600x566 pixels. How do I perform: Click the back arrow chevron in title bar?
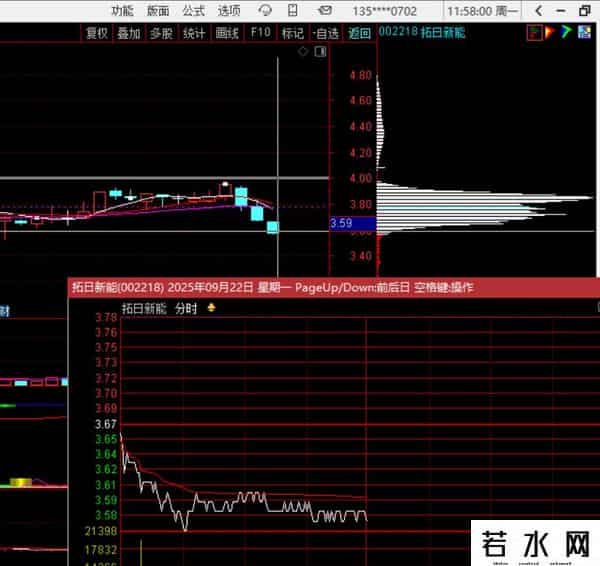539,11
